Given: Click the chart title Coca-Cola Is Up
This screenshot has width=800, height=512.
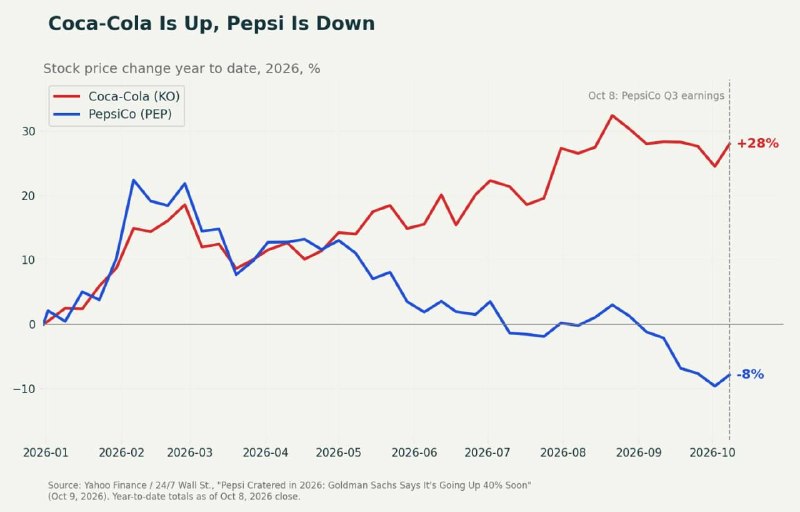Looking at the screenshot, I should pyautogui.click(x=211, y=23).
